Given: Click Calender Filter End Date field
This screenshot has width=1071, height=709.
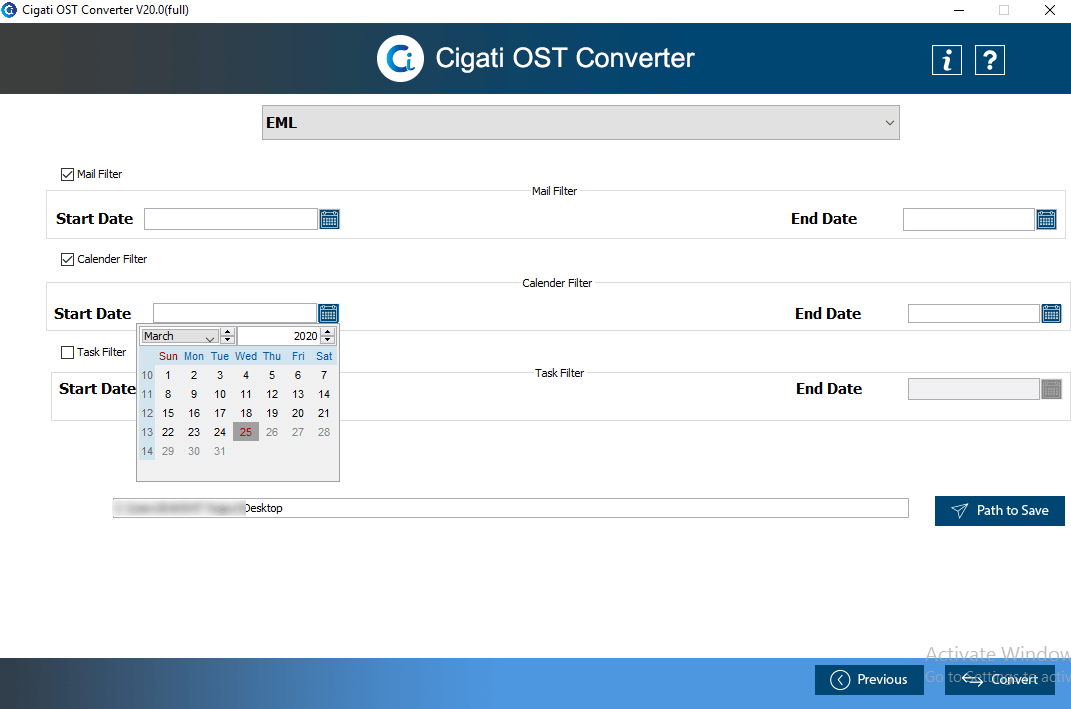Looking at the screenshot, I should (973, 314).
